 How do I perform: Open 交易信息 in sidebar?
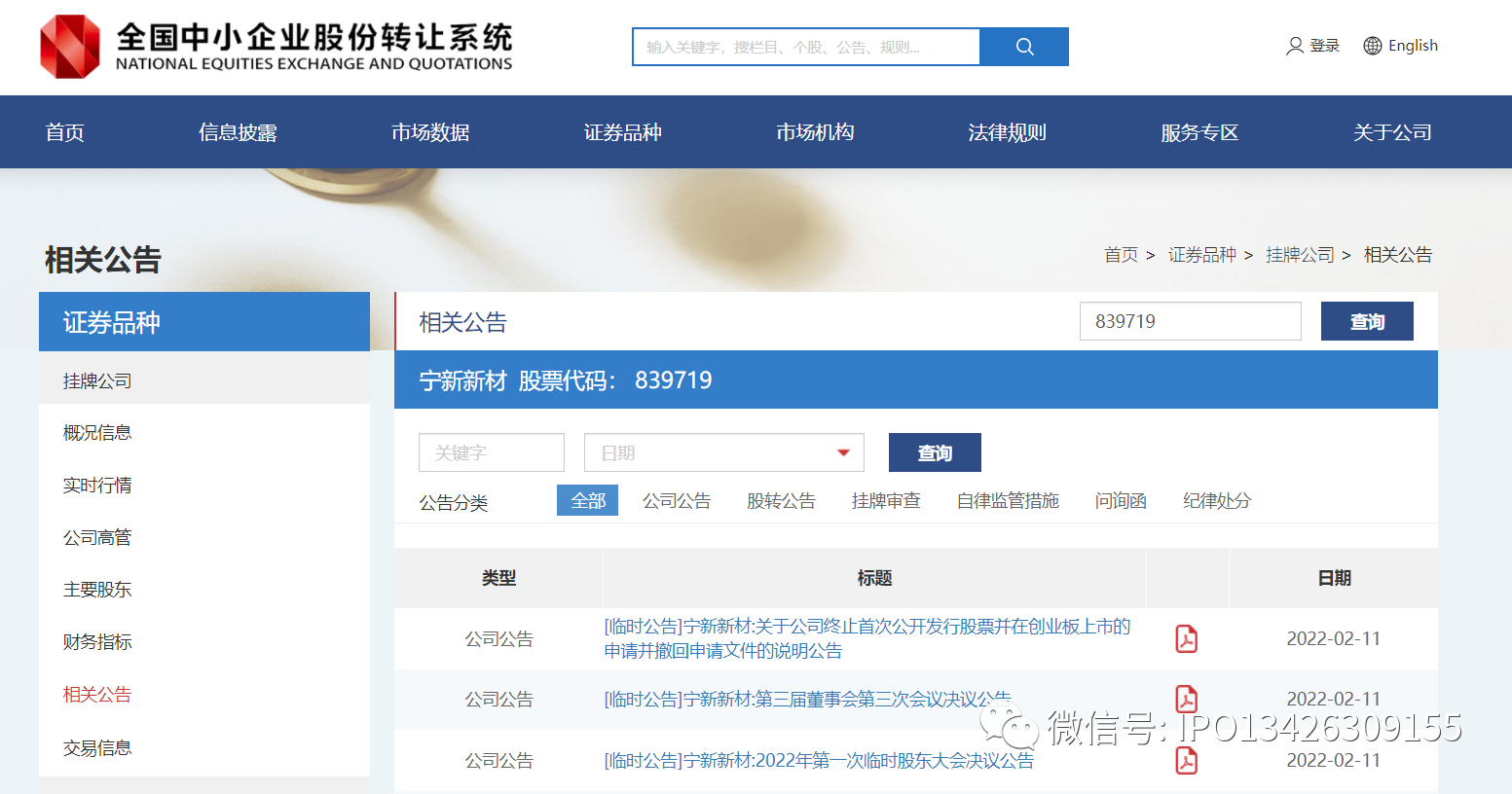click(97, 747)
